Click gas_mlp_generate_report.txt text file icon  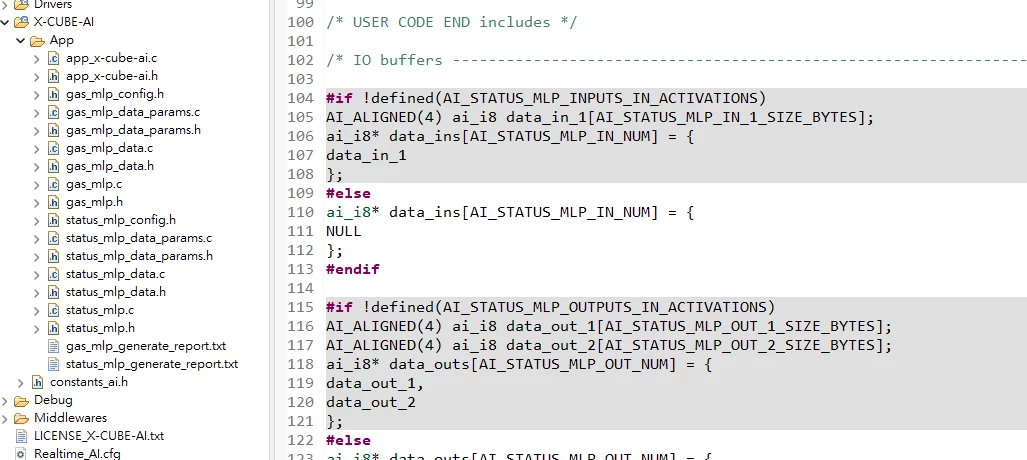(x=54, y=346)
